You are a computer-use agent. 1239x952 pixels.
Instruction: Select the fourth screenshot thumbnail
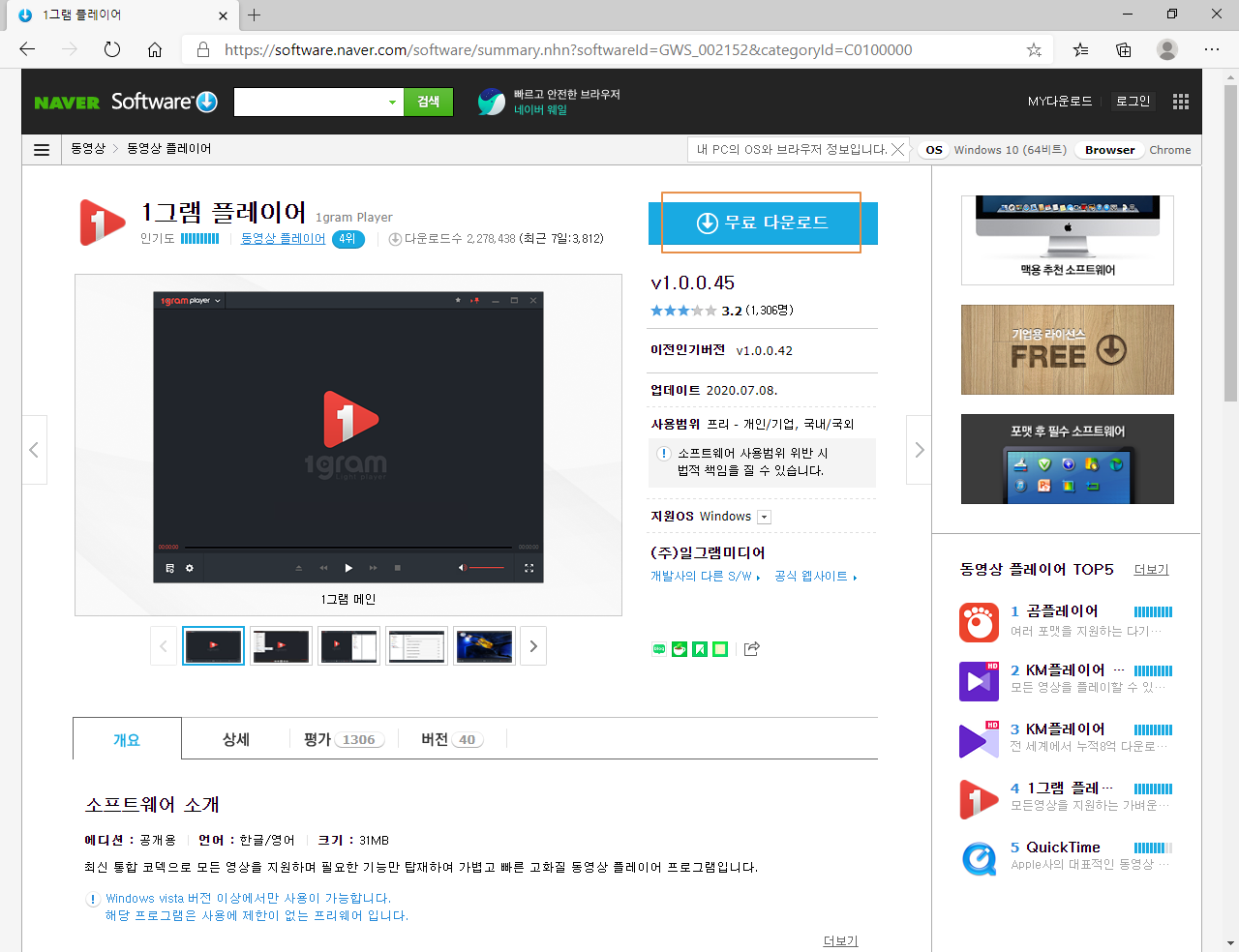pos(416,646)
